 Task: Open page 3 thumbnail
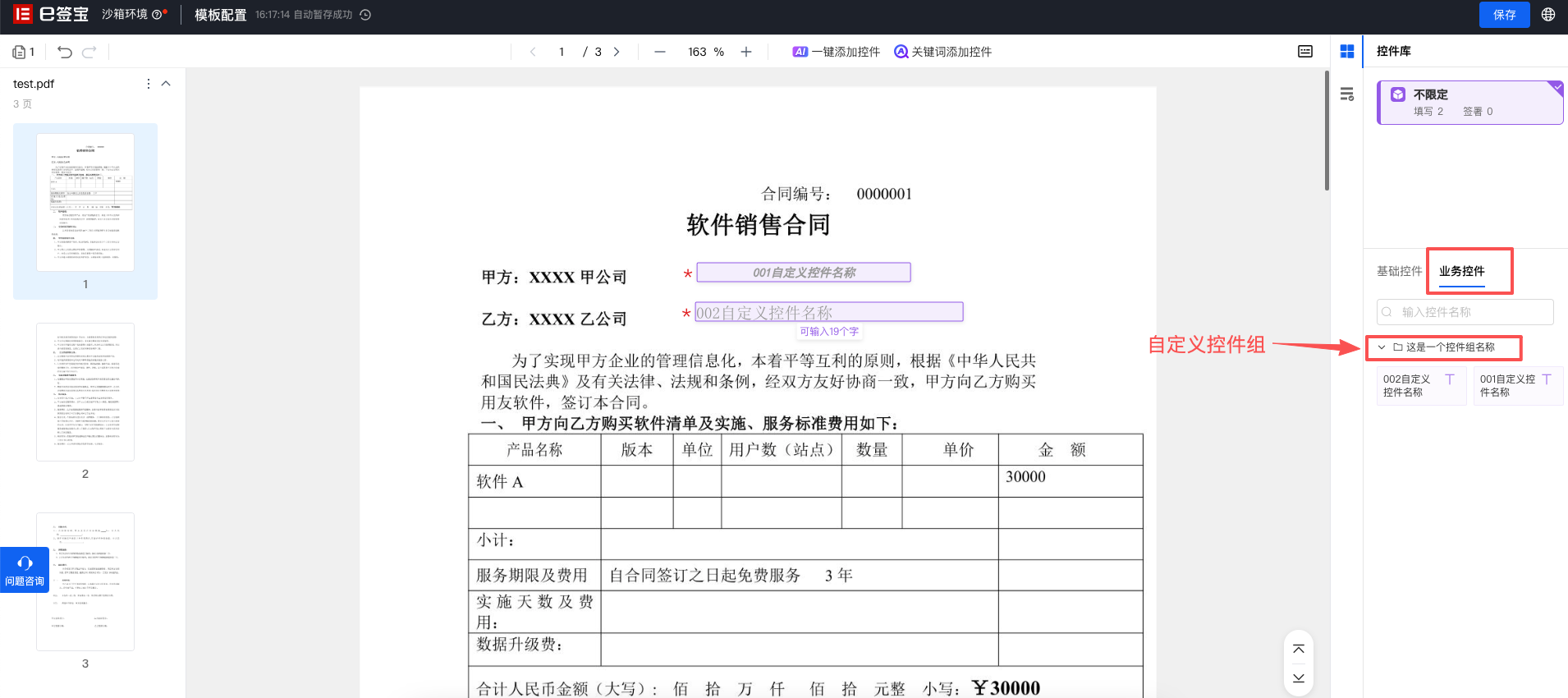coord(85,581)
